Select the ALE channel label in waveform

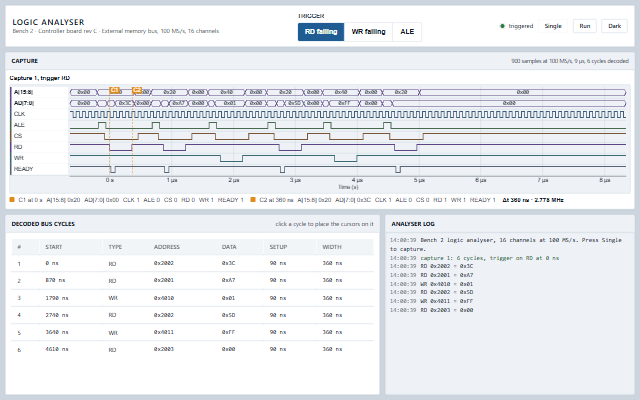coord(19,125)
